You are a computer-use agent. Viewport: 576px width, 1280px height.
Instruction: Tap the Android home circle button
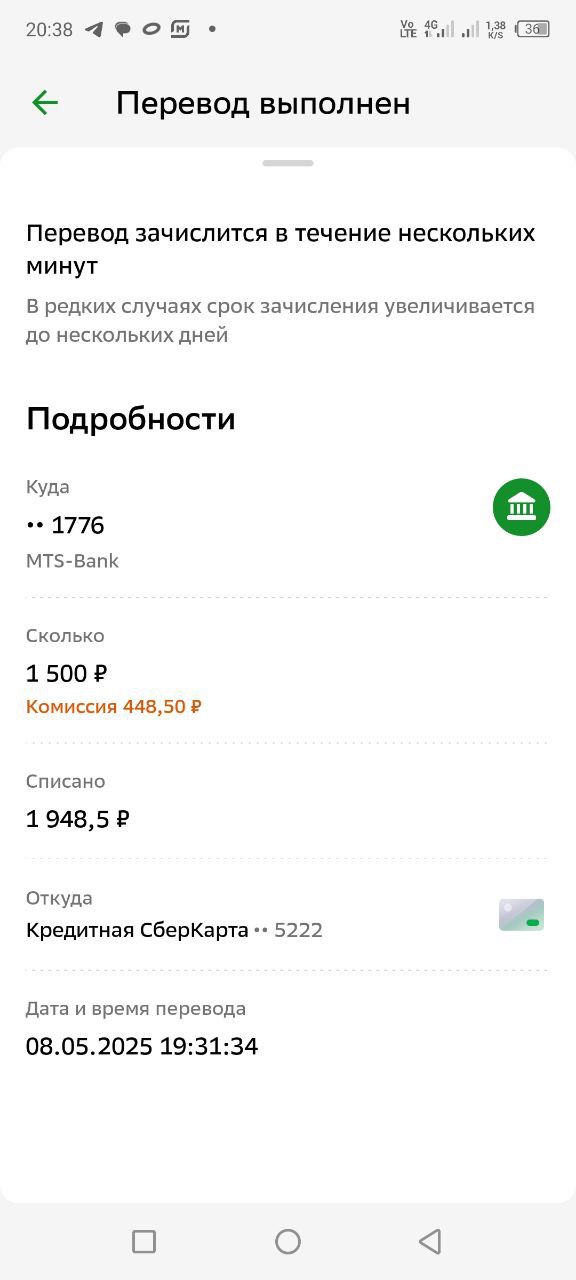click(x=288, y=1241)
